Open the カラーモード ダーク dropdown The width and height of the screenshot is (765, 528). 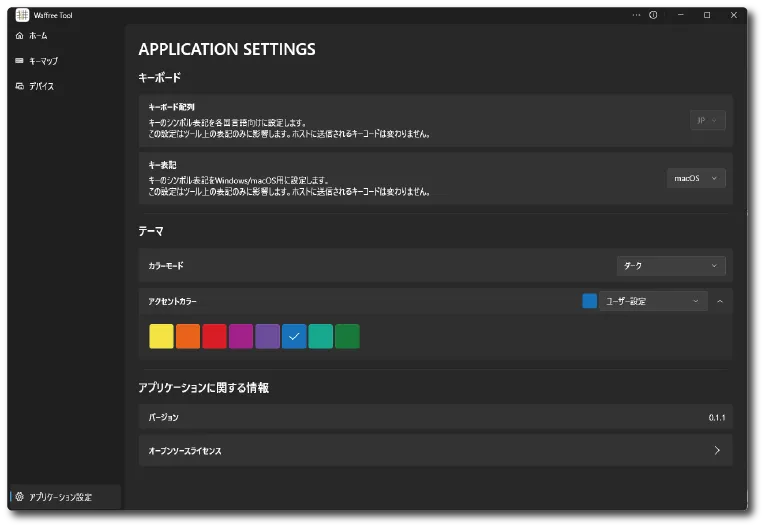tap(670, 266)
